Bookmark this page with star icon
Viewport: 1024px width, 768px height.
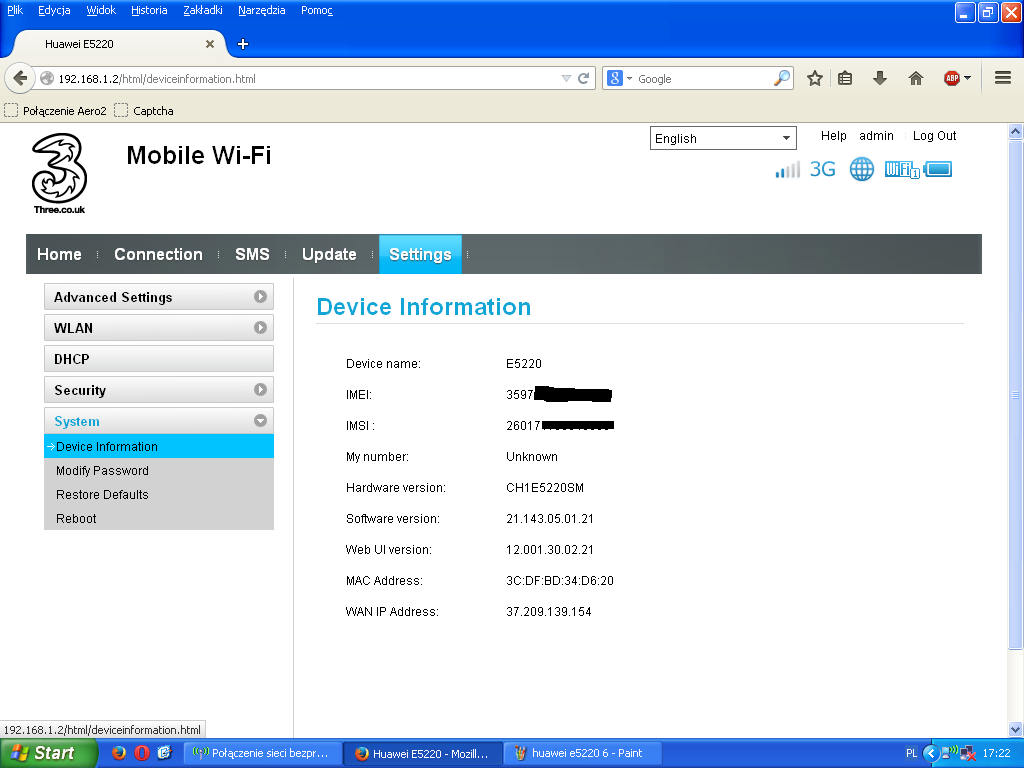tap(815, 78)
